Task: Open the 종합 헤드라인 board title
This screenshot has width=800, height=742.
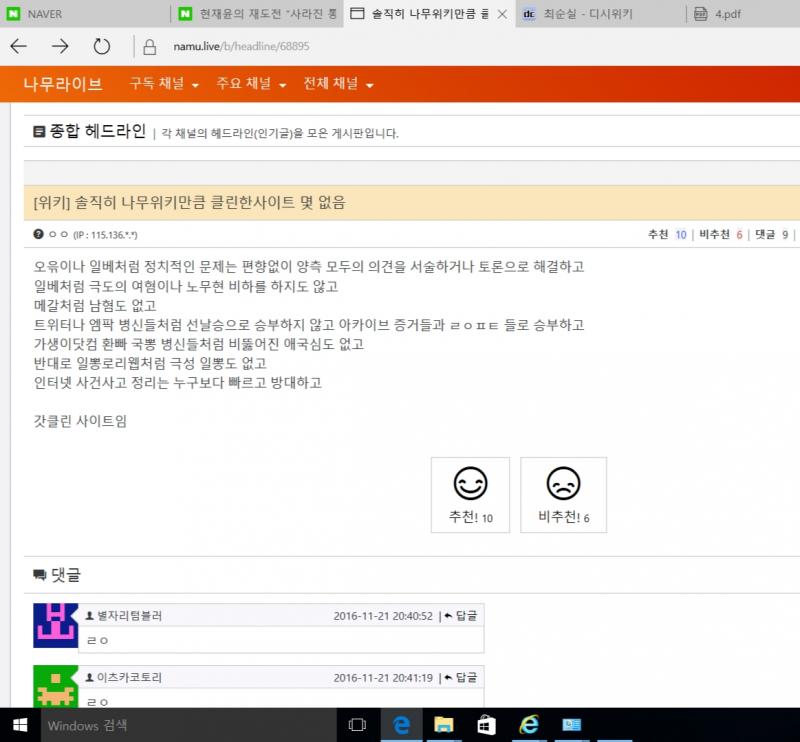Action: point(97,131)
